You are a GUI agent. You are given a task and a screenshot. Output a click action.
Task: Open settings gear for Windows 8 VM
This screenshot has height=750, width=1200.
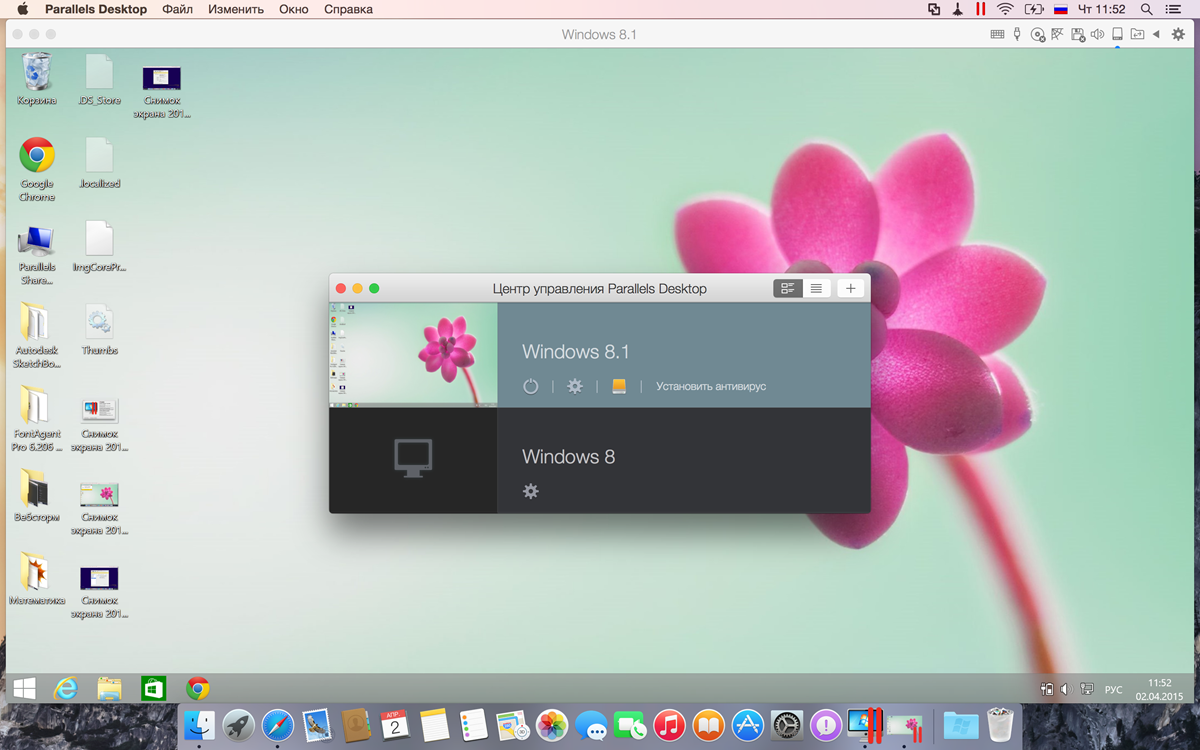[x=531, y=491]
